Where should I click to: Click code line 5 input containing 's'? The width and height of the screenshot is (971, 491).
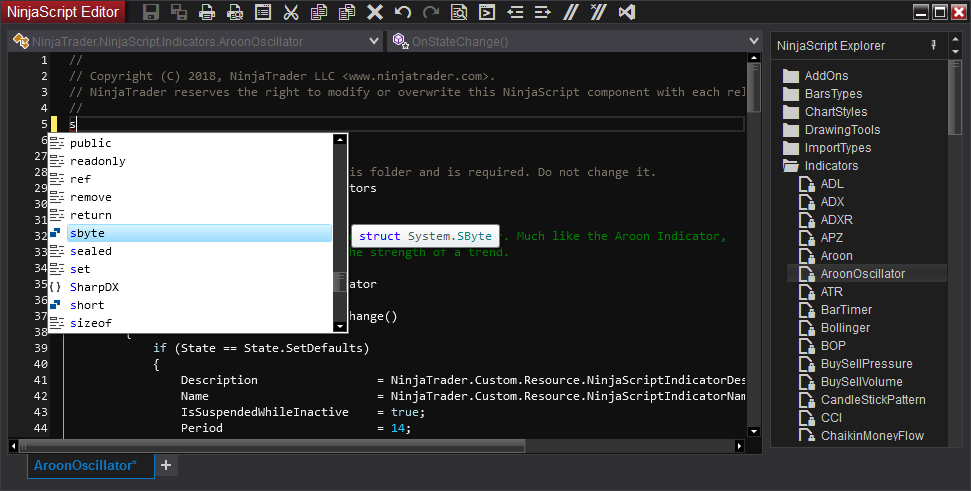(x=406, y=124)
